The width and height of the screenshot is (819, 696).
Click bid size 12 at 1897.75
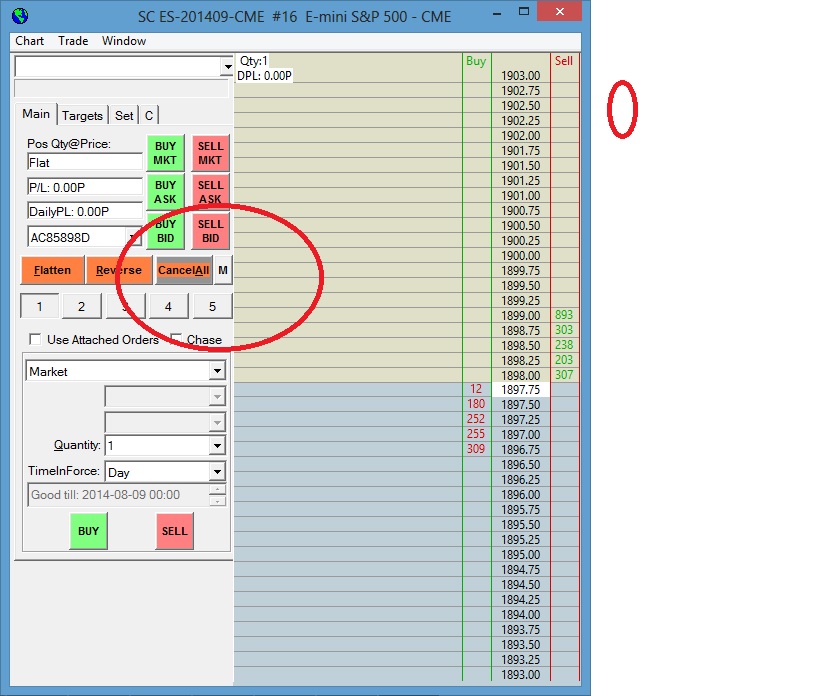(476, 389)
